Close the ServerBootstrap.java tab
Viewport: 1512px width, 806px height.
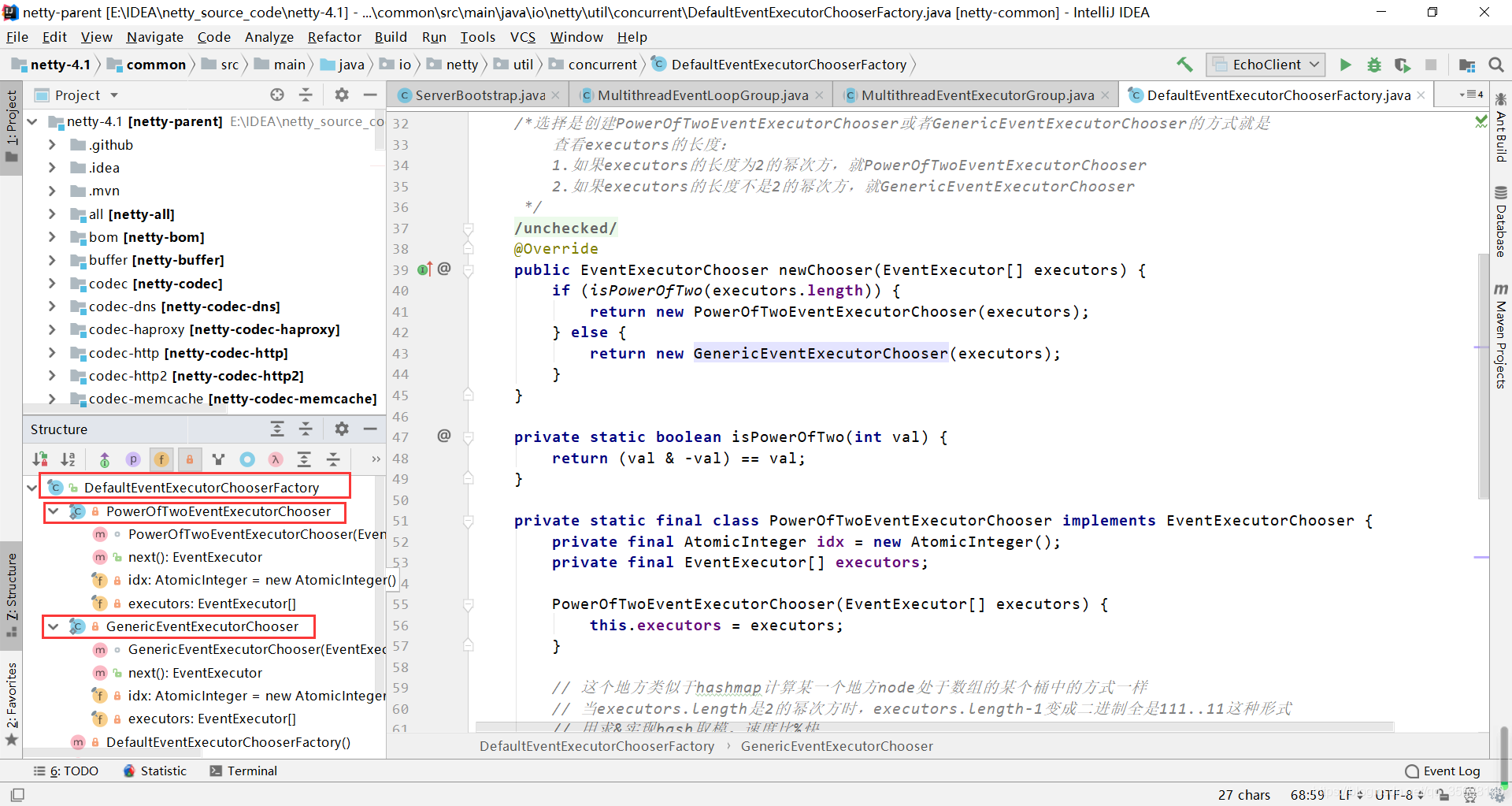tap(555, 95)
